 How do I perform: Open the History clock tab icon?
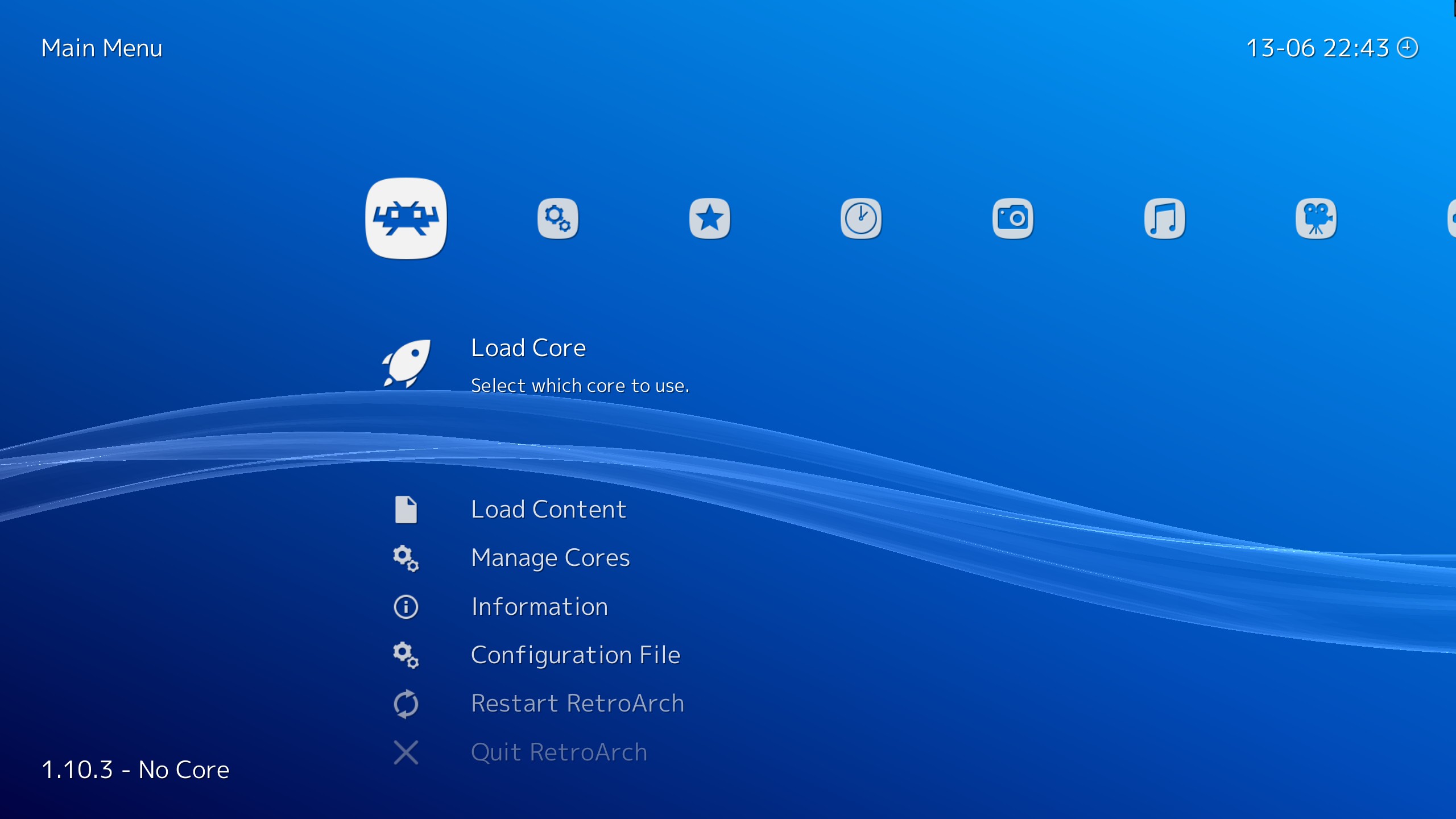click(x=861, y=218)
